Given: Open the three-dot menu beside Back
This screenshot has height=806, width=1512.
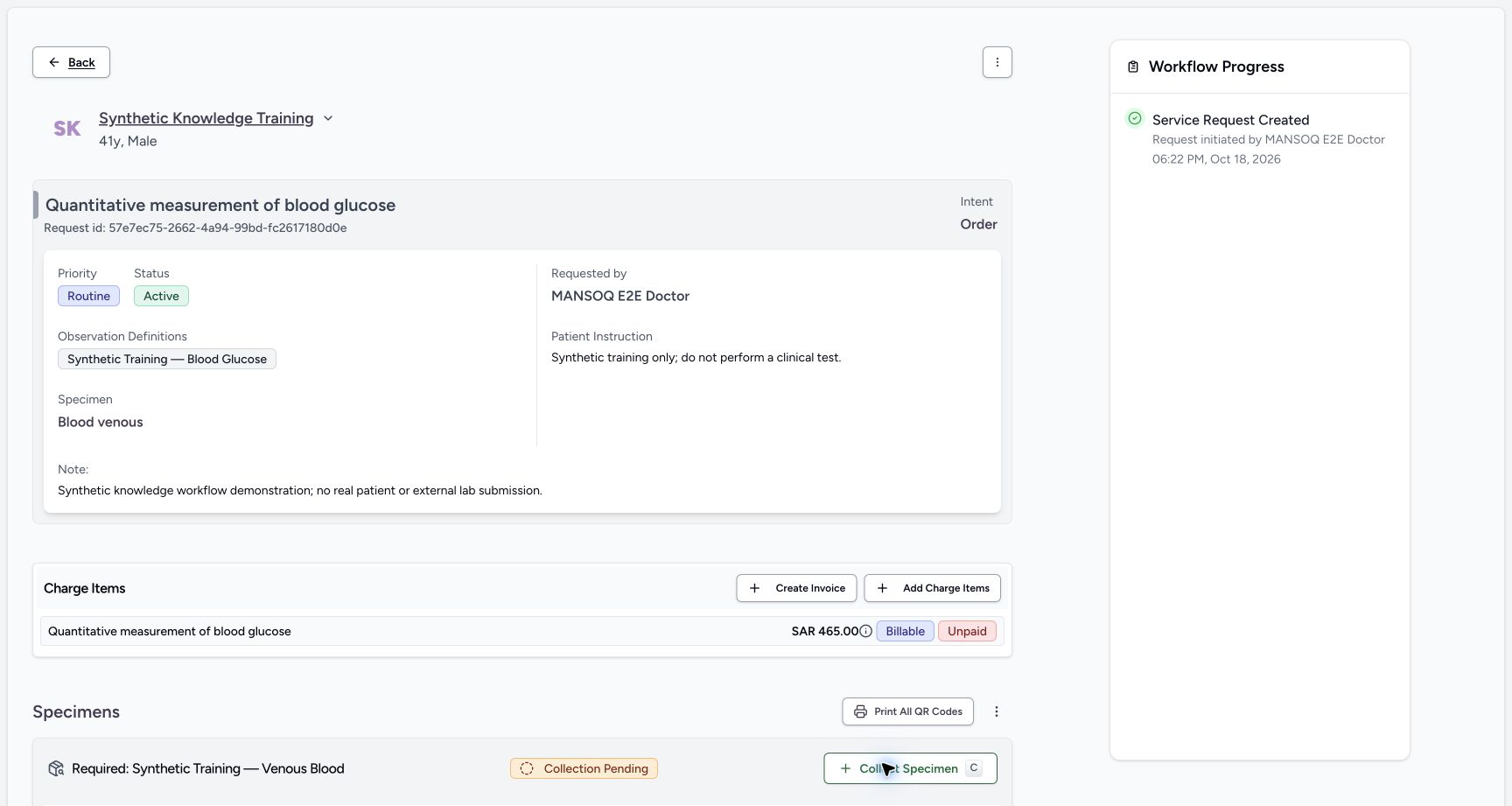Looking at the screenshot, I should [997, 62].
